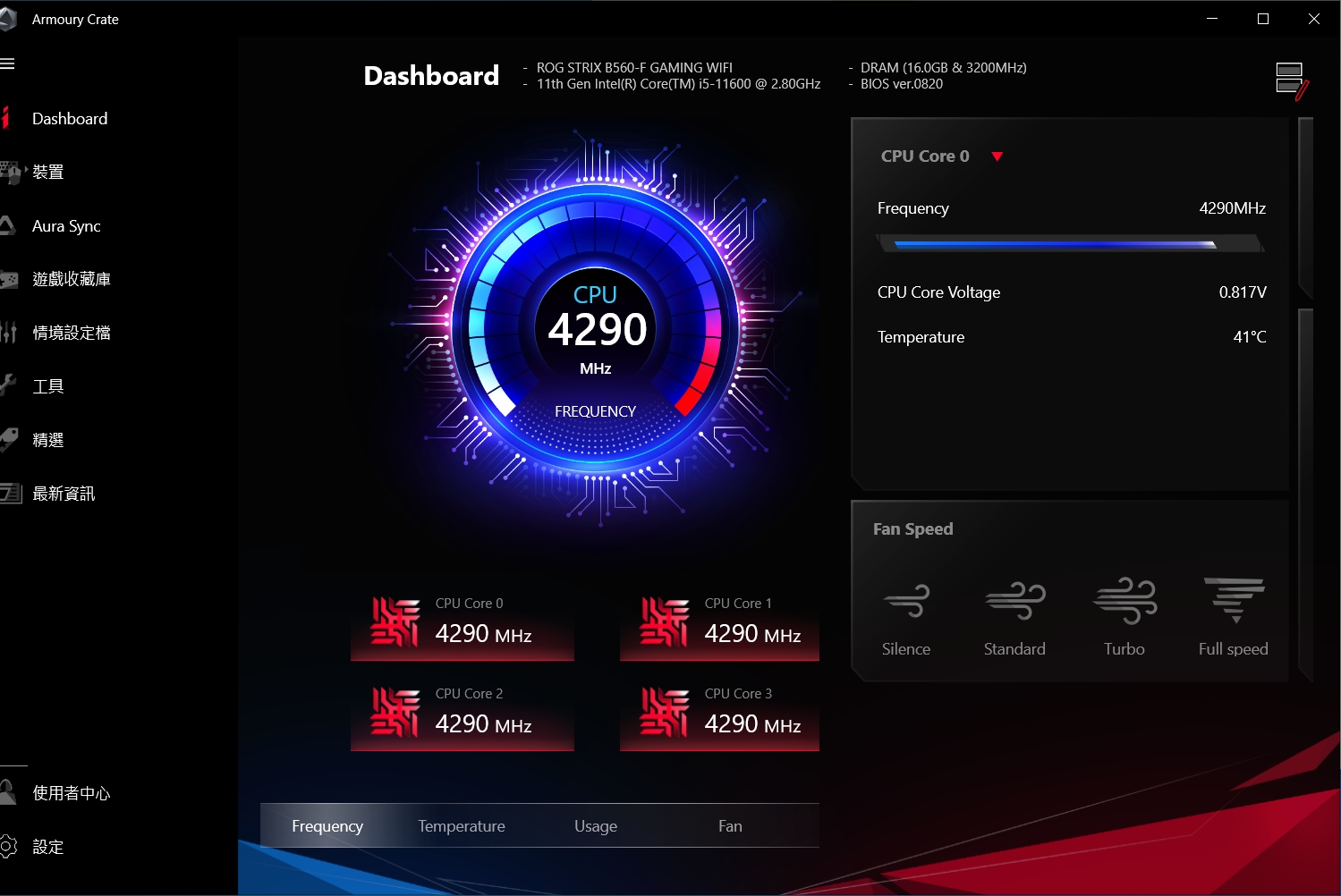Click the 情境設定檔 sliders icon
This screenshot has width=1341, height=896.
pyautogui.click(x=9, y=333)
